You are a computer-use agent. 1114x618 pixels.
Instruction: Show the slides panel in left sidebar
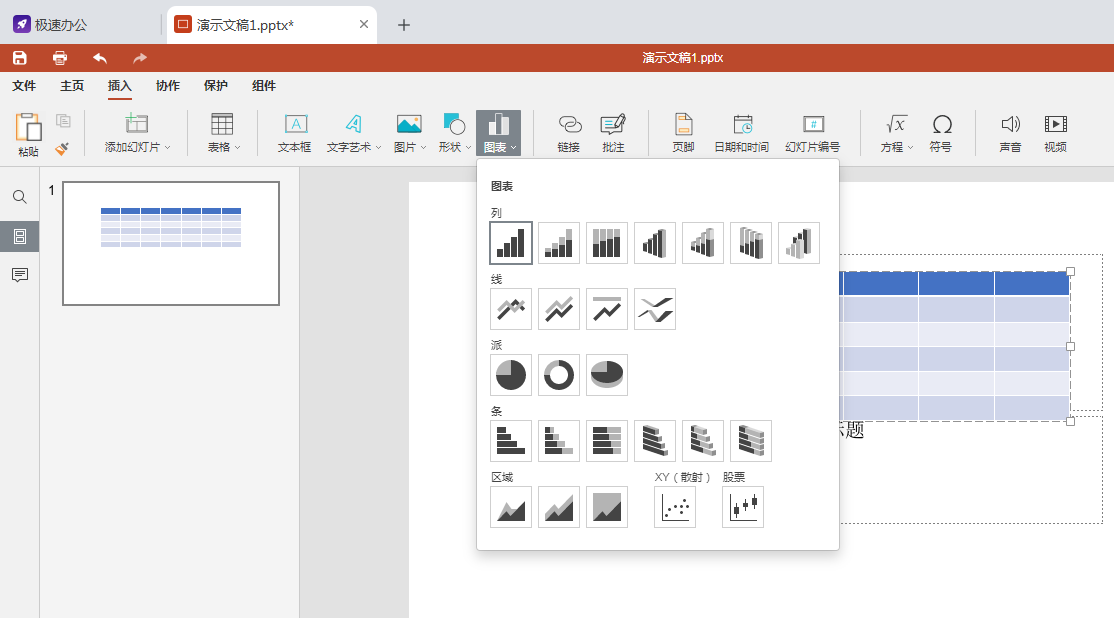click(x=20, y=237)
